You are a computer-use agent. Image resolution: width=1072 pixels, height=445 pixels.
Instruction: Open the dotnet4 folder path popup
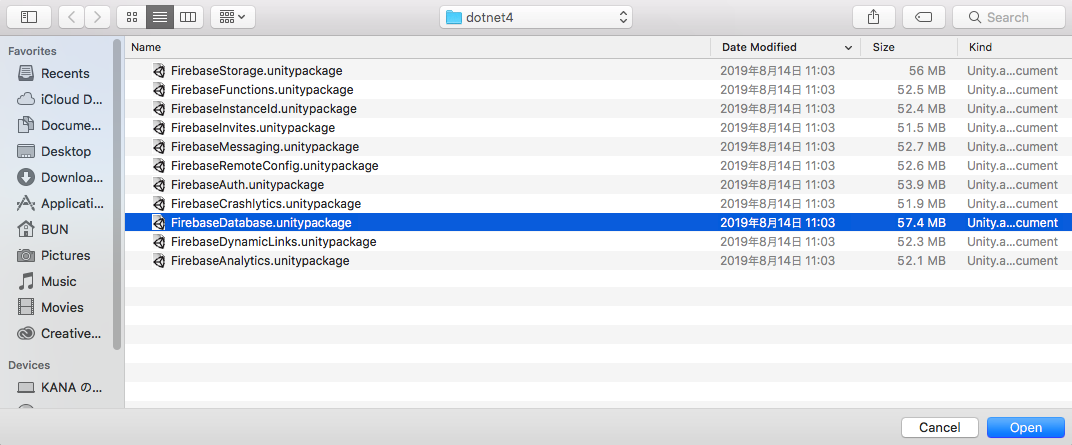(x=536, y=17)
